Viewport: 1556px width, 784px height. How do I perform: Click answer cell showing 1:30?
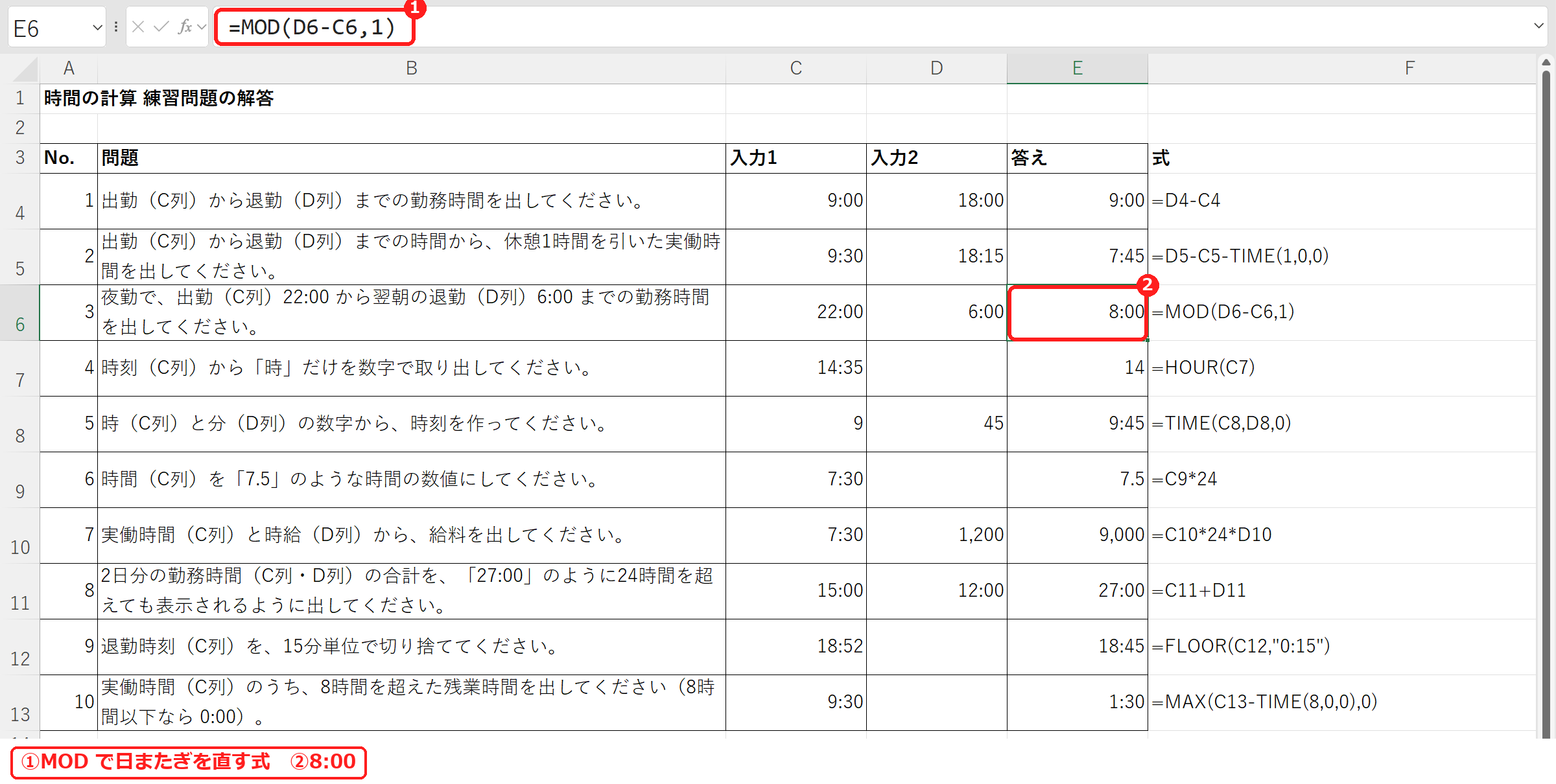click(x=1078, y=702)
